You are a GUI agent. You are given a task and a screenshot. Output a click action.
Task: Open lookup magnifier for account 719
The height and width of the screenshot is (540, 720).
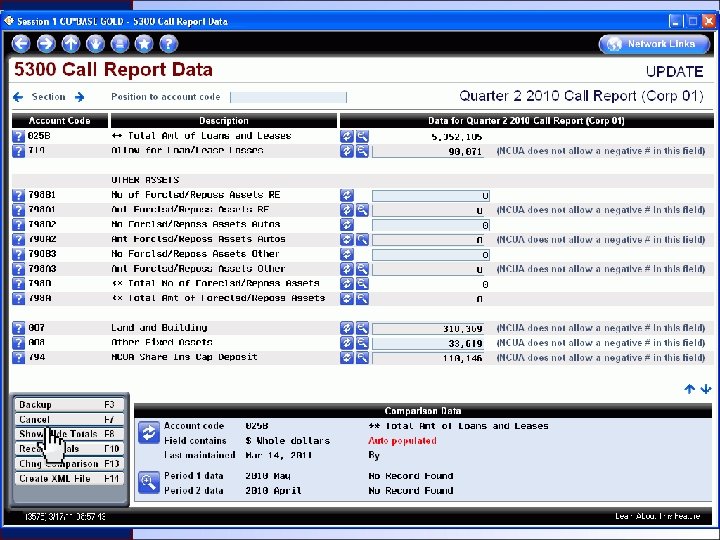click(x=362, y=151)
